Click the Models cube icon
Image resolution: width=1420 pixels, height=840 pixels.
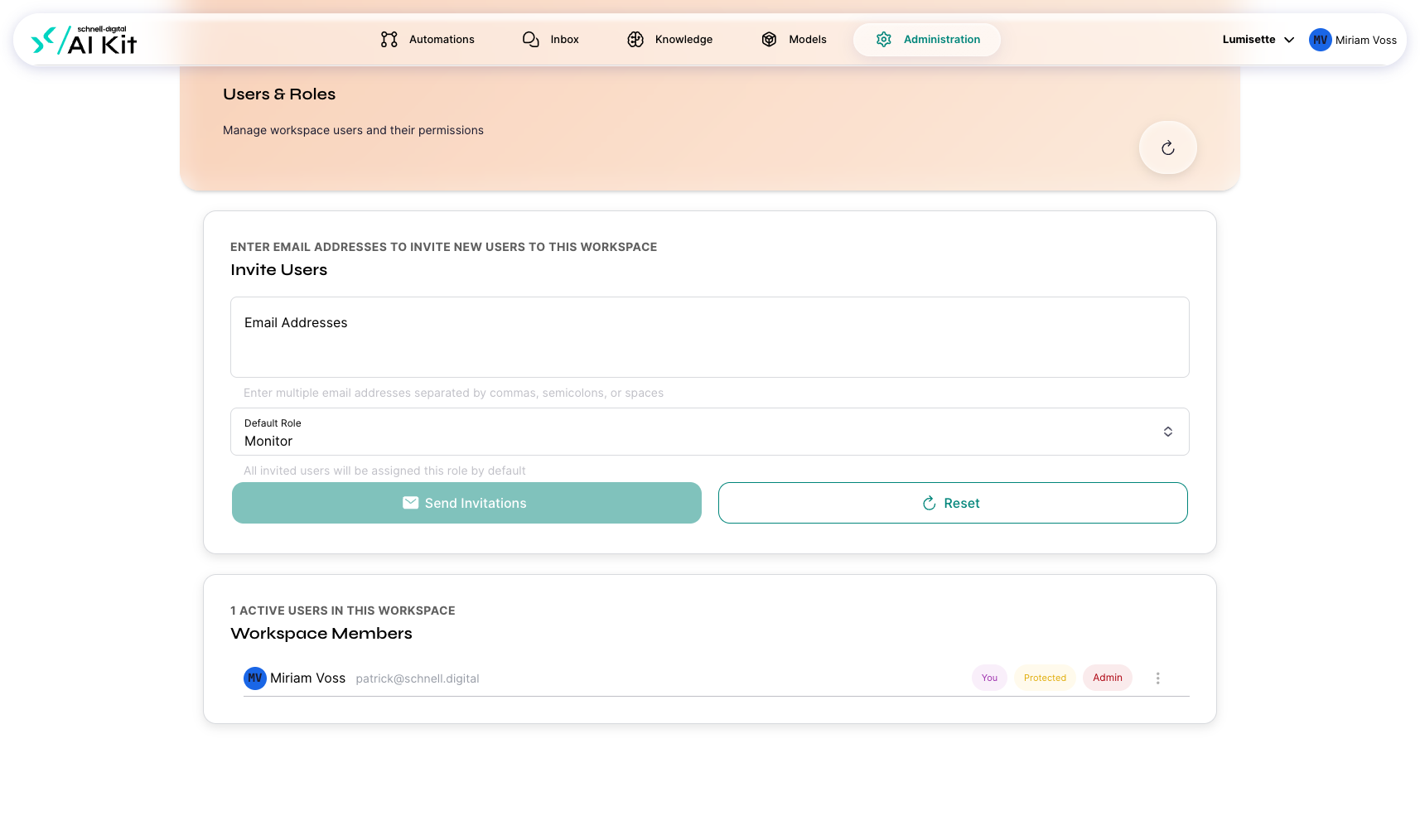(x=769, y=40)
